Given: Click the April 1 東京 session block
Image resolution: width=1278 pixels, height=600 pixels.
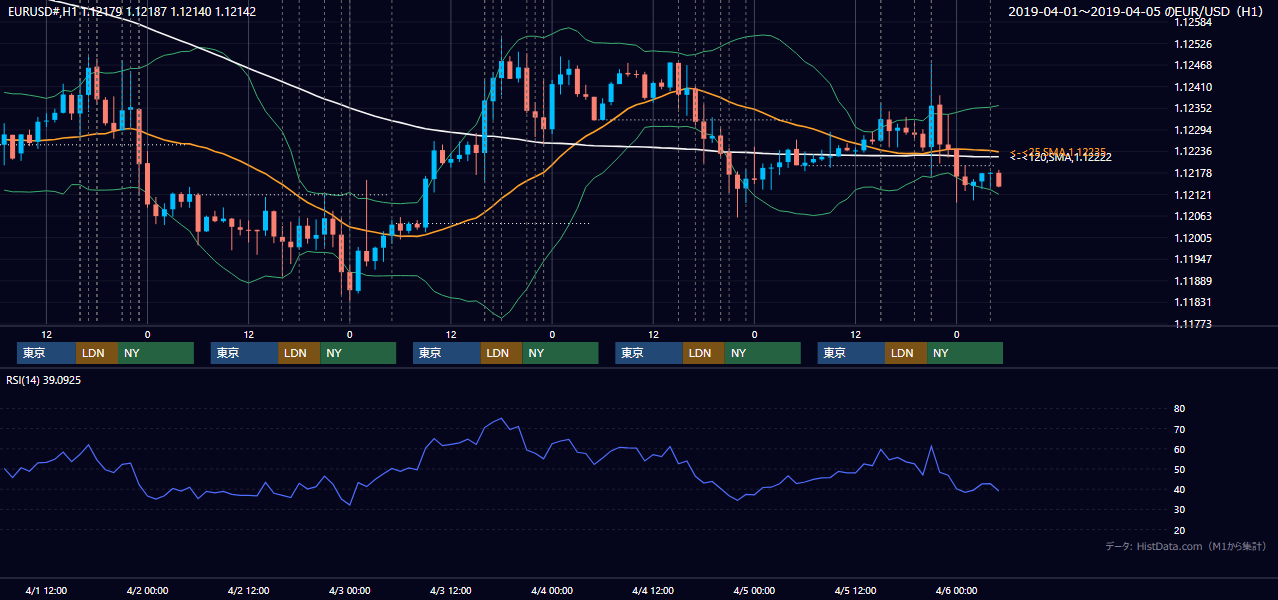Looking at the screenshot, I should point(47,353).
